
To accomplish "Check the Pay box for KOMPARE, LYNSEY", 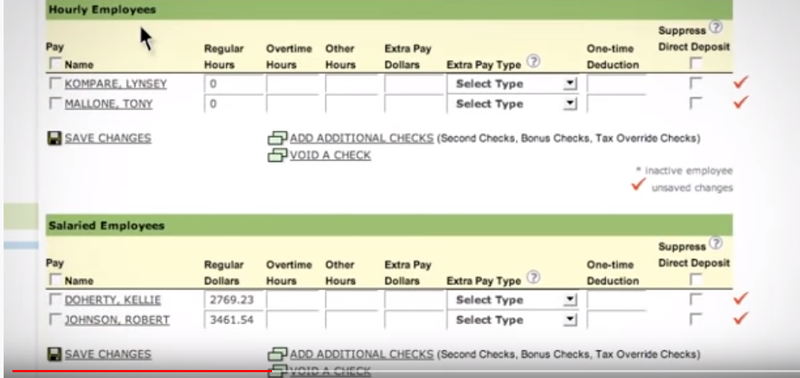I will [x=55, y=83].
